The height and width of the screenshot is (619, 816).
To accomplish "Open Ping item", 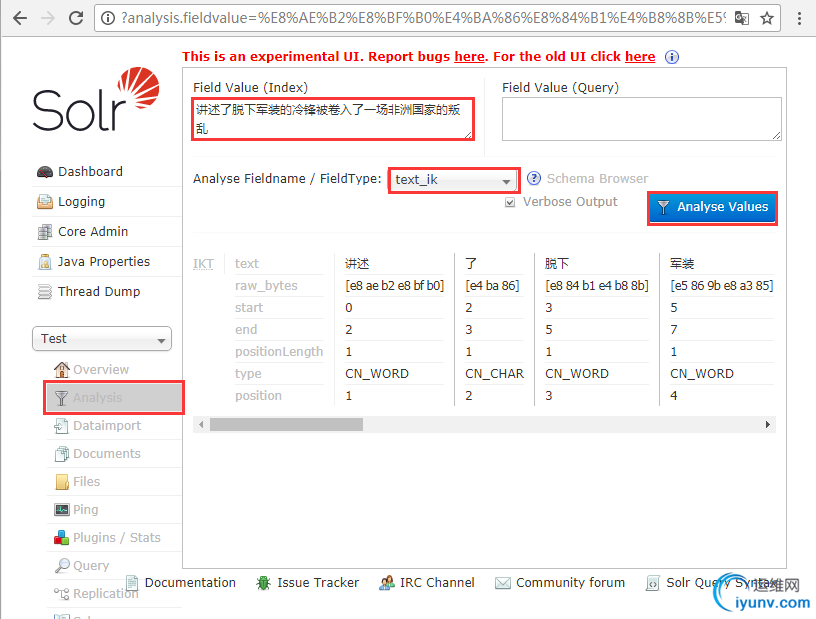I will [85, 510].
